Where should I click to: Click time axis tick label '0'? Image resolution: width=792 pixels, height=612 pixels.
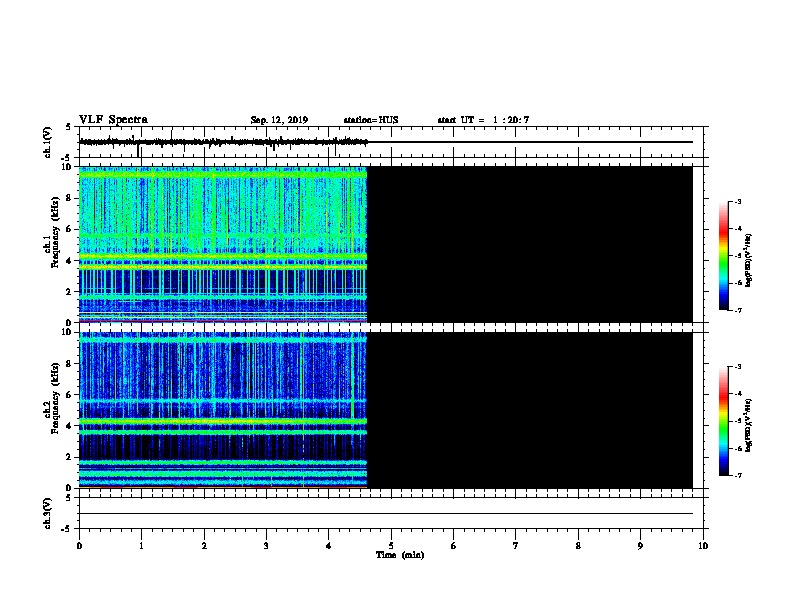tap(79, 546)
